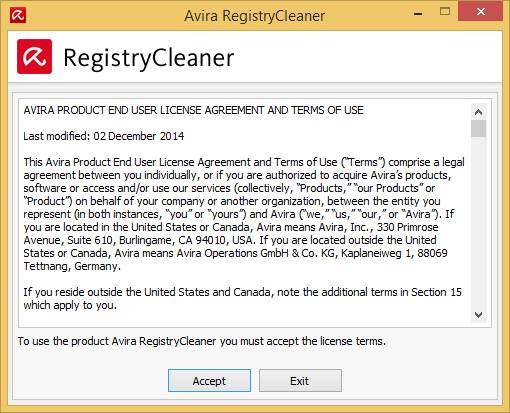This screenshot has height=413, width=510.
Task: Click the line mentioning 'Section 15'
Action: pyautogui.click(x=242, y=292)
